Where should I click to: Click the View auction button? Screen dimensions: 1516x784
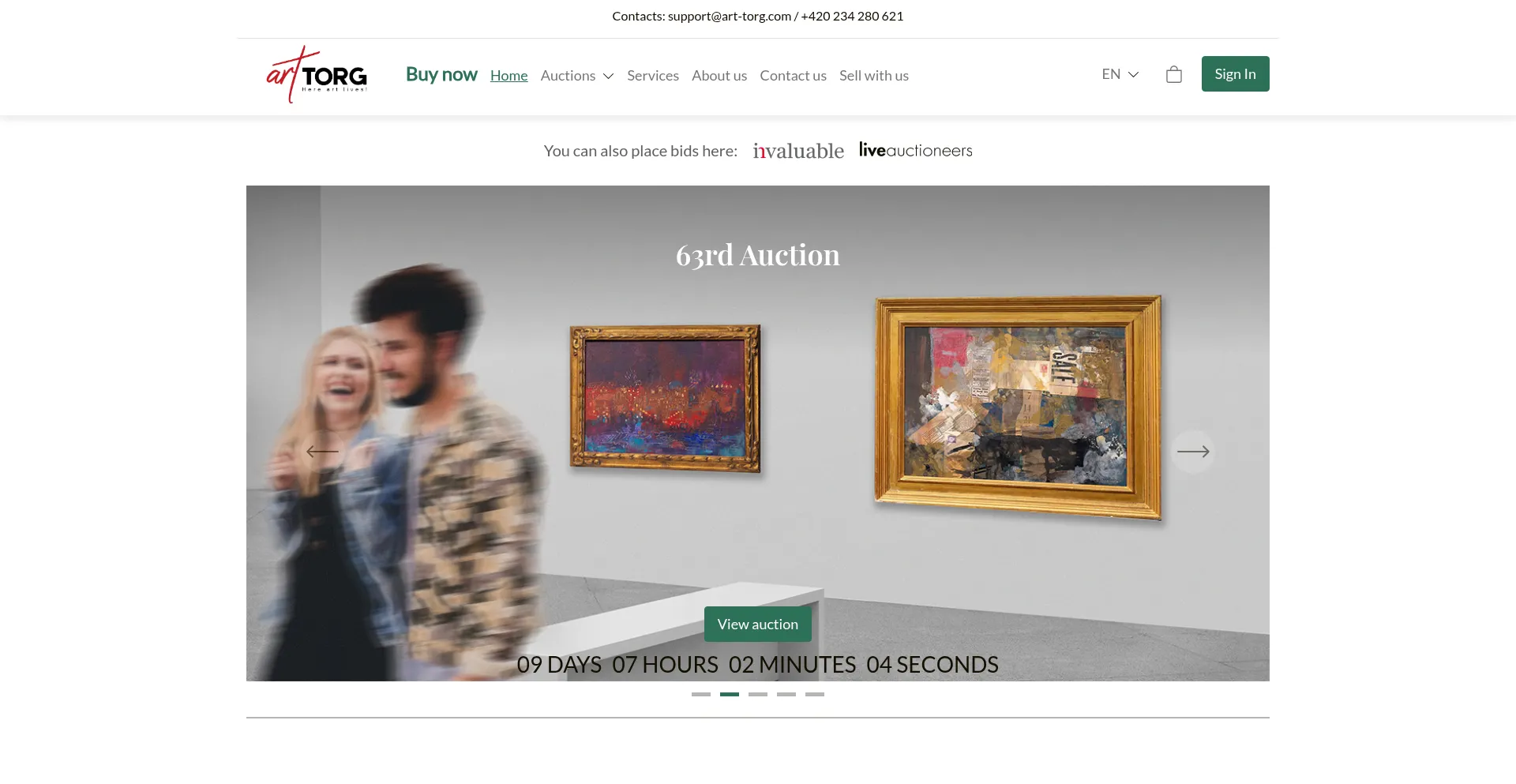point(758,624)
